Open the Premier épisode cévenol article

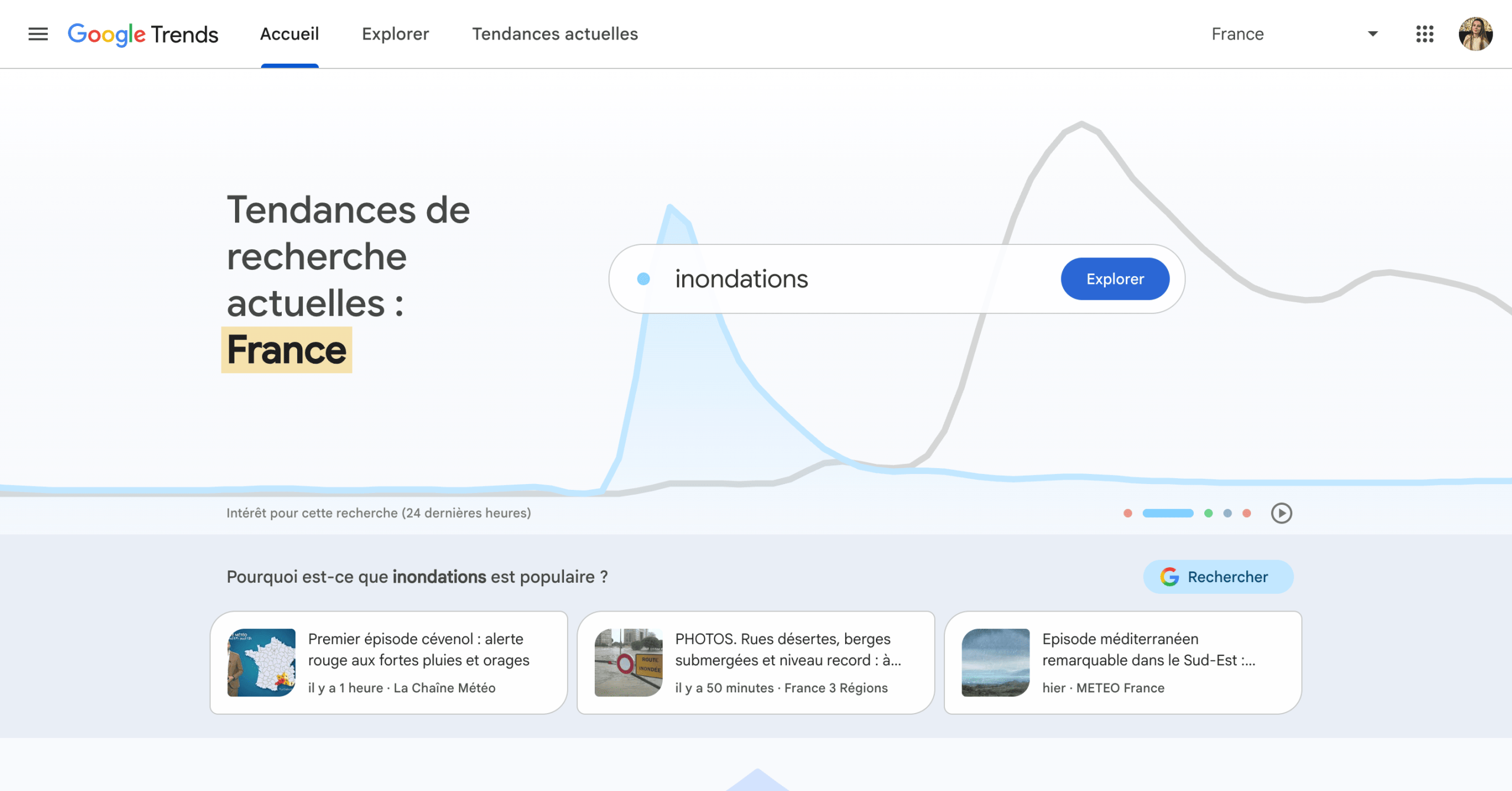point(389,662)
